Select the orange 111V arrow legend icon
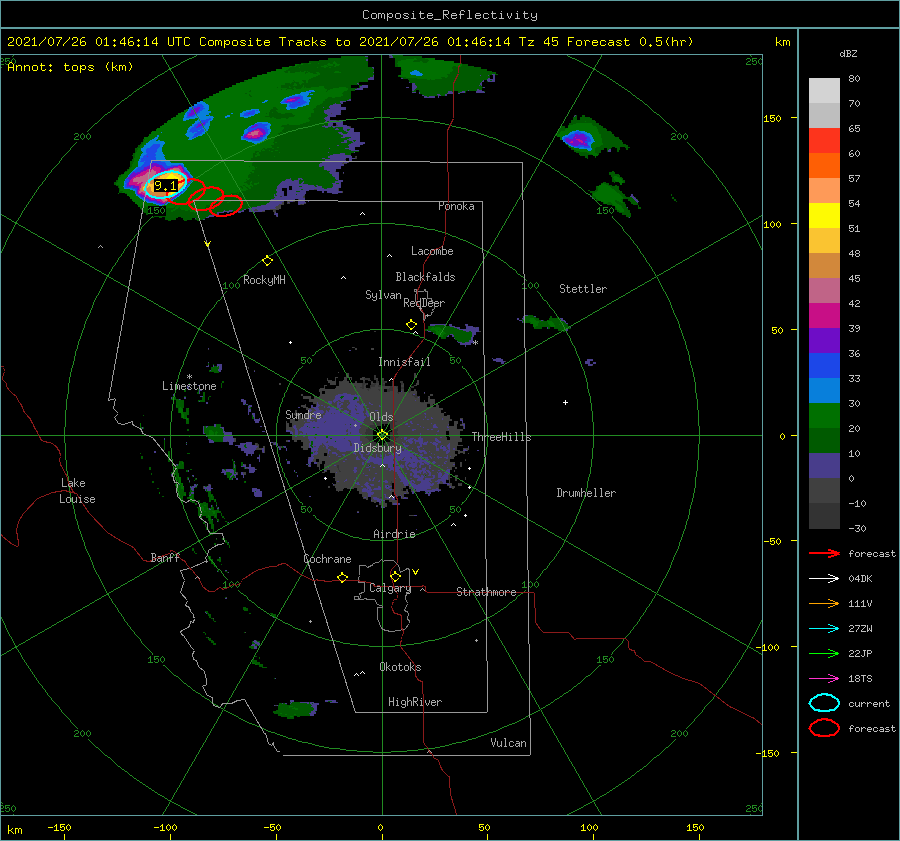This screenshot has height=841, width=900. point(824,603)
